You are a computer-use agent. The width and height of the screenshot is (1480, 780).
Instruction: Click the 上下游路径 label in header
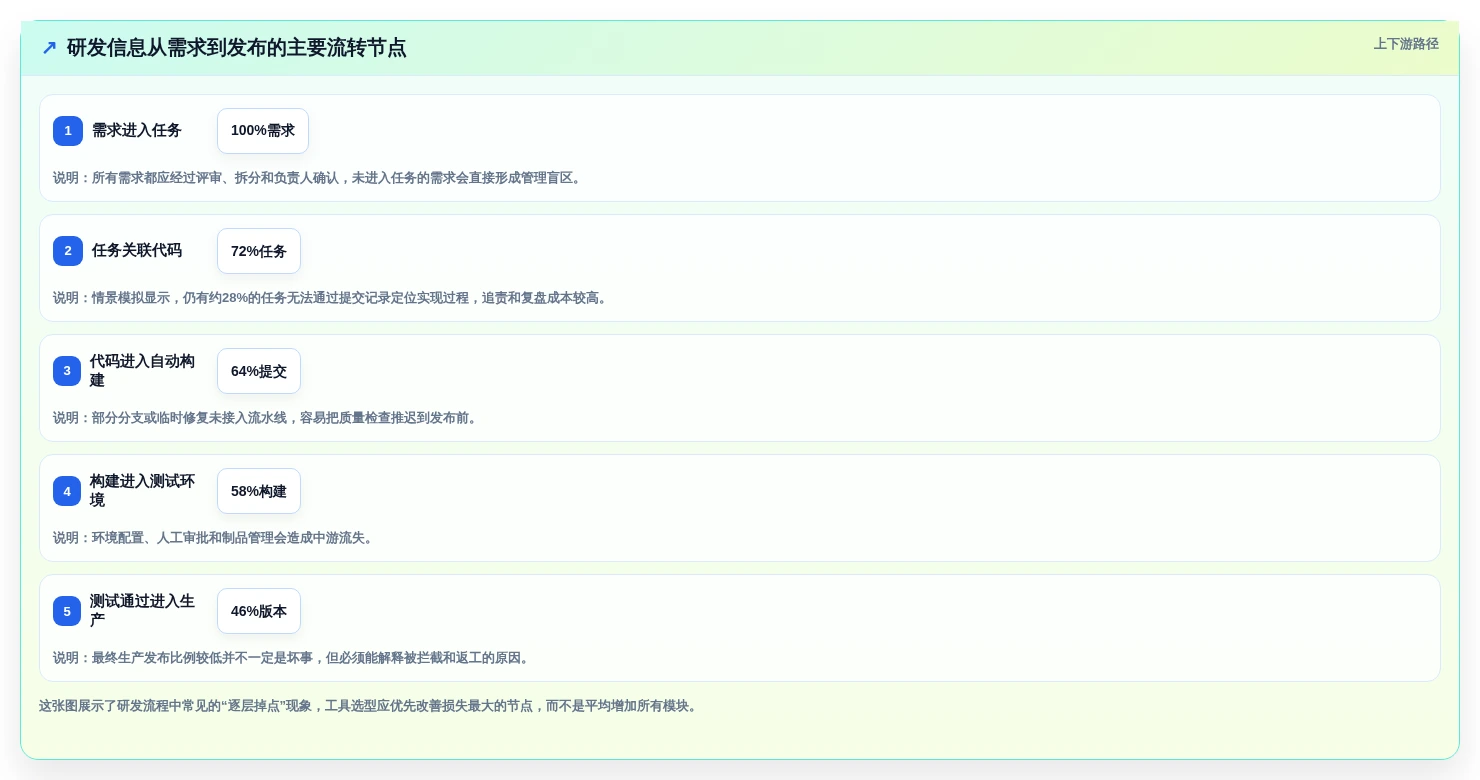[x=1406, y=44]
